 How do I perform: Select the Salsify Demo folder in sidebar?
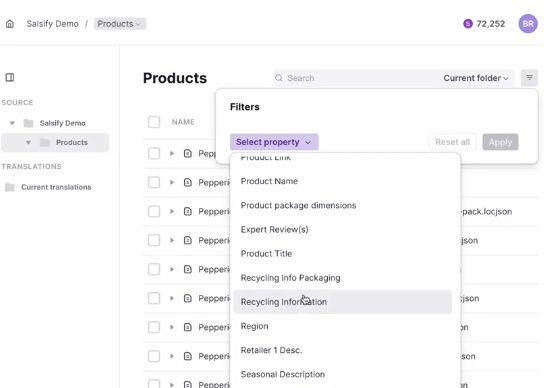pyautogui.click(x=62, y=123)
